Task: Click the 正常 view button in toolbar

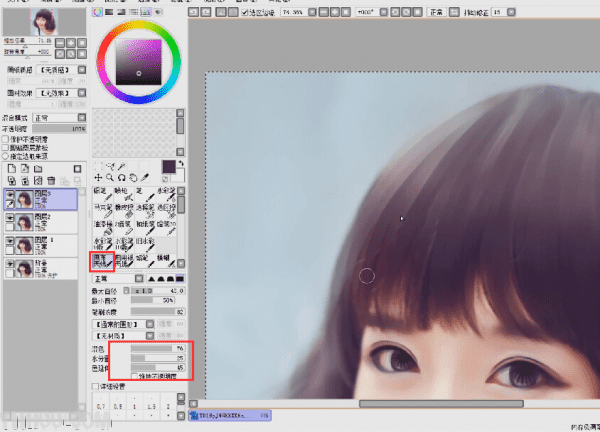Action: point(436,12)
